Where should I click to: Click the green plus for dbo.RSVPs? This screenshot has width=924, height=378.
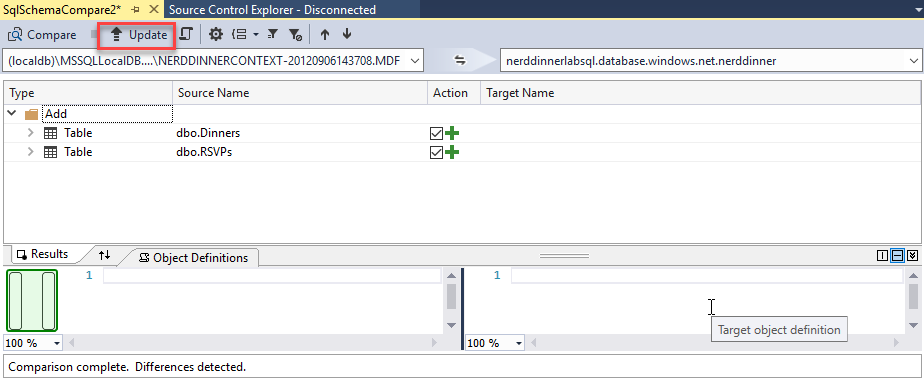click(x=452, y=153)
